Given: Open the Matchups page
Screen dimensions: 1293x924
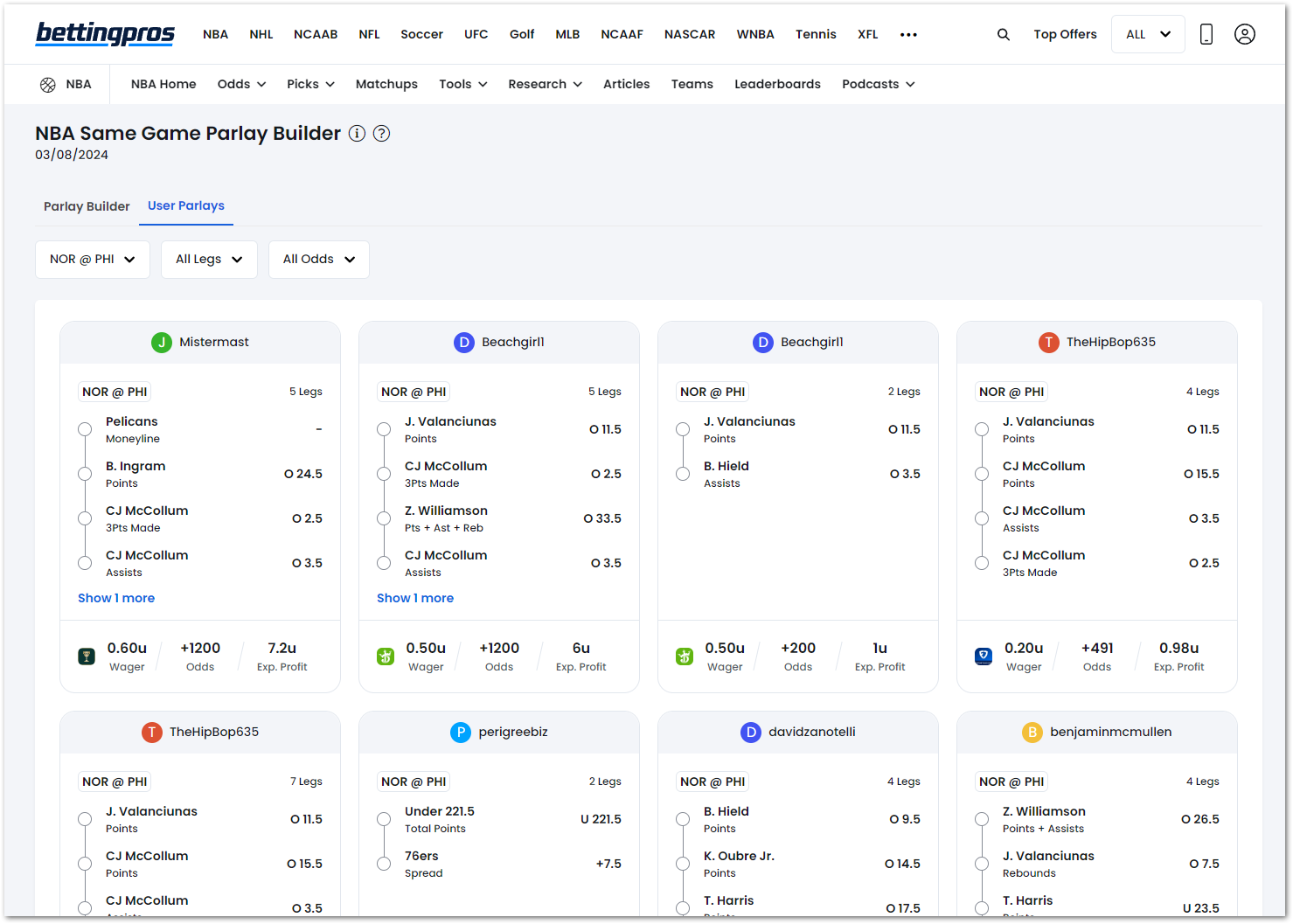Looking at the screenshot, I should (x=386, y=85).
